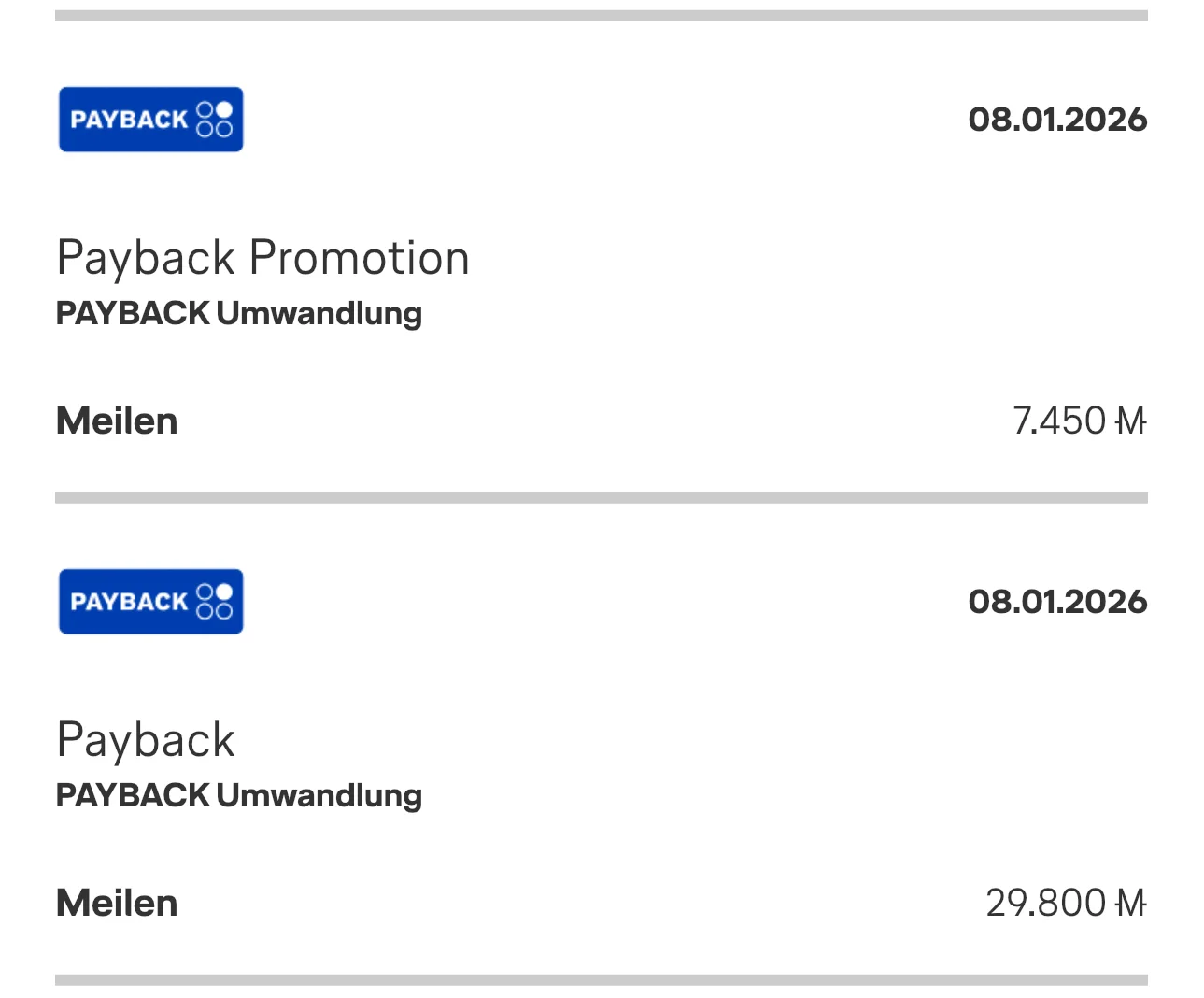Select the date 08.01.2026 on the second entry
This screenshot has height=998, width=1204.
point(1056,601)
